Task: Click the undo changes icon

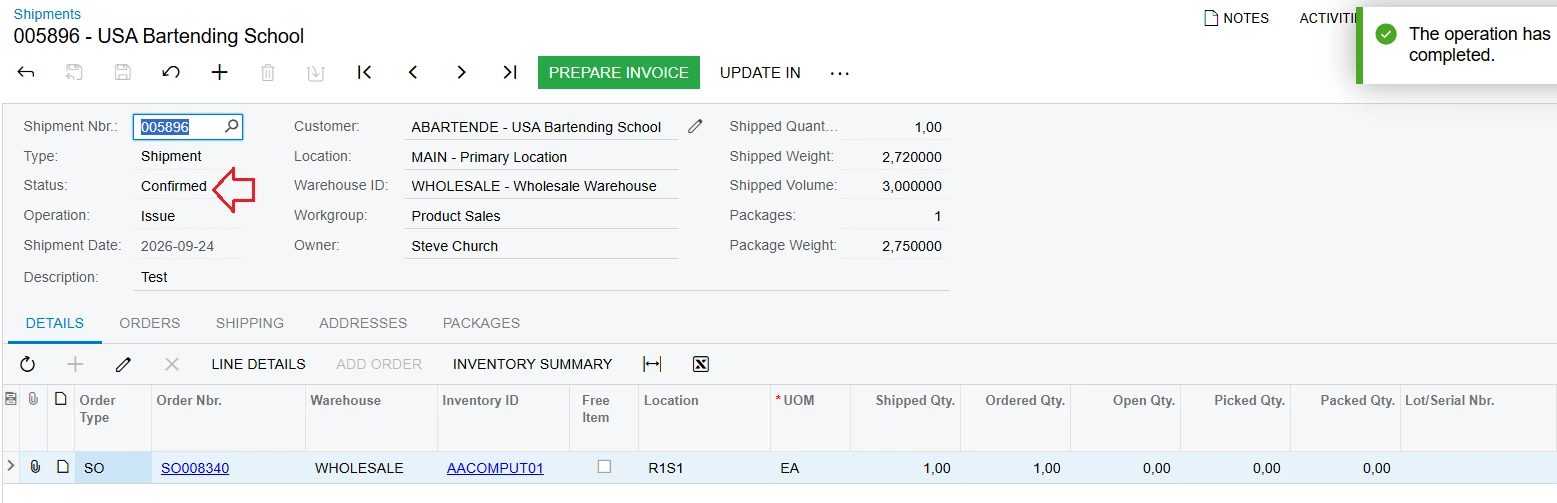Action: coord(171,72)
